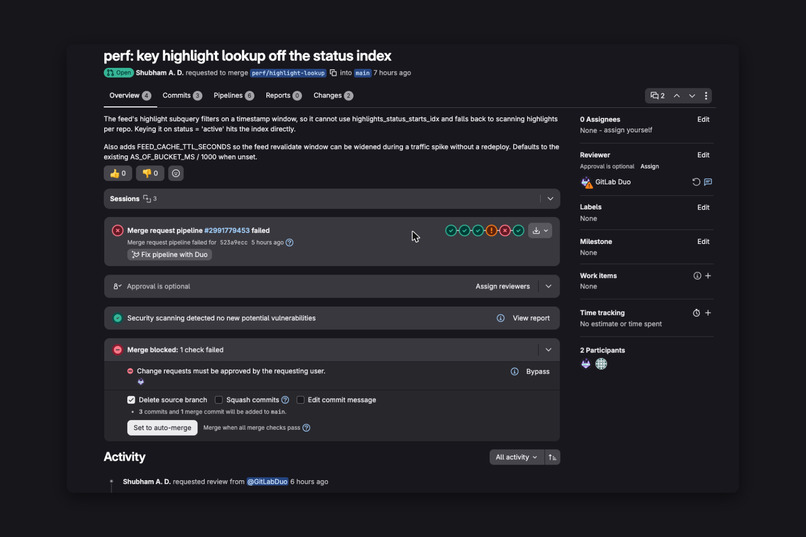Enable Edit commit message checkbox

coord(300,400)
